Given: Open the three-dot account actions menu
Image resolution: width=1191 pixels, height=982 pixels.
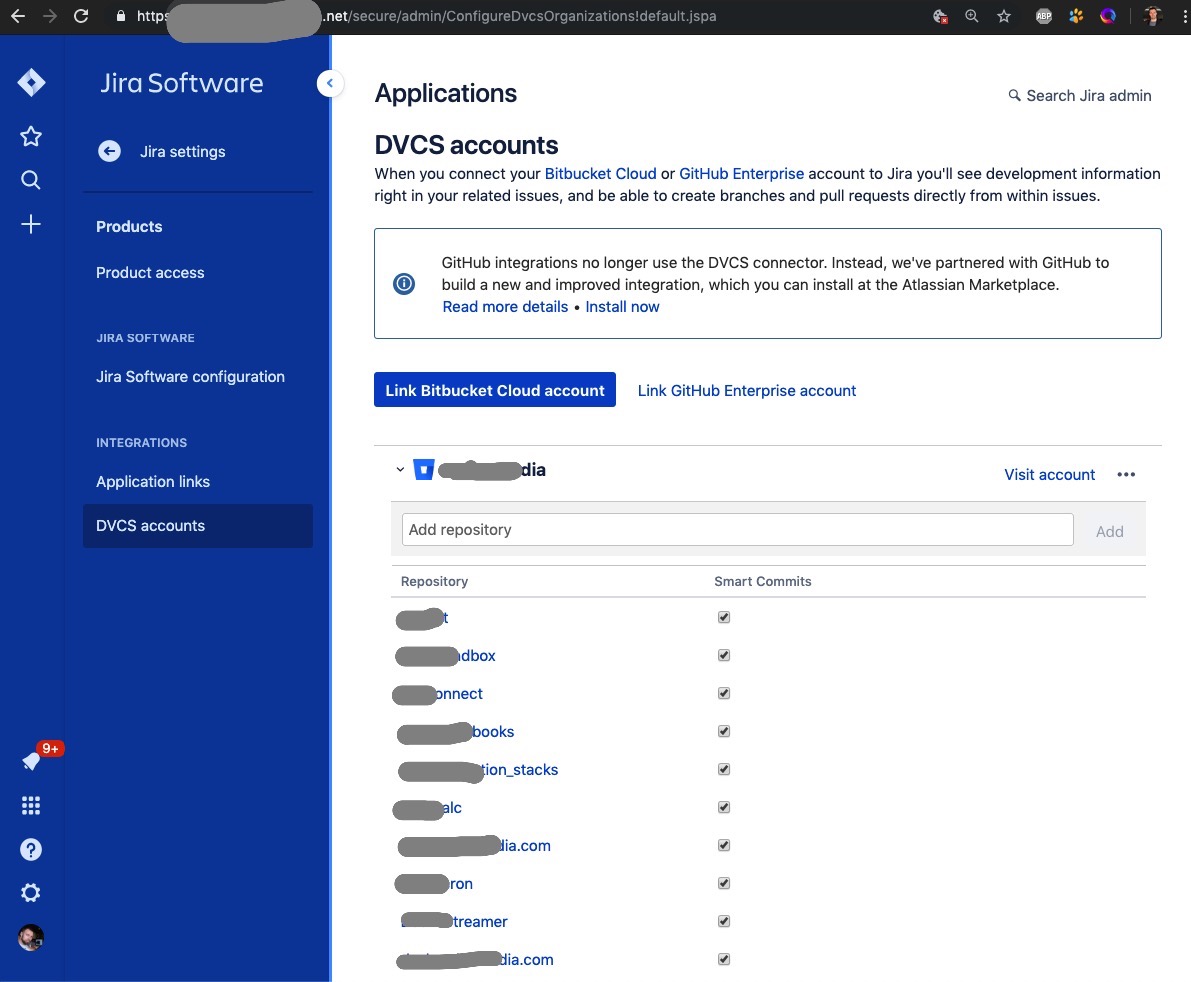Looking at the screenshot, I should [1126, 475].
